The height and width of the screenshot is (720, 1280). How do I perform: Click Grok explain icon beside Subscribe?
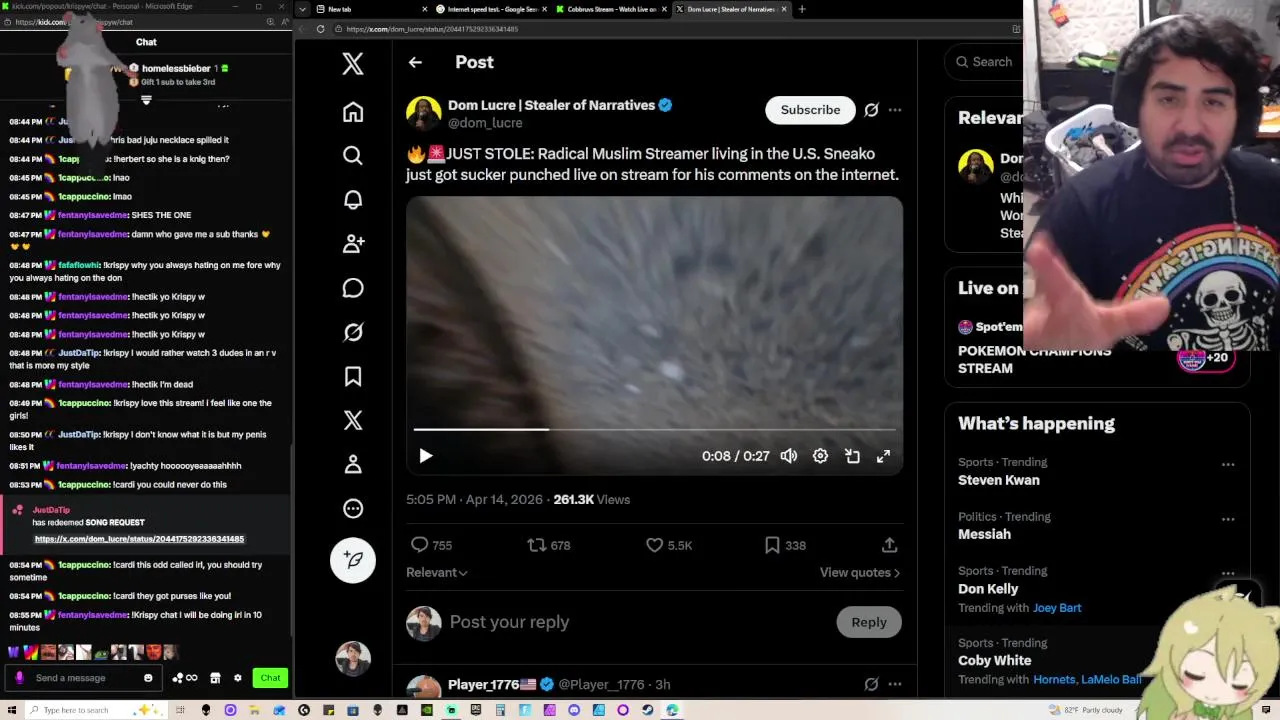871,110
